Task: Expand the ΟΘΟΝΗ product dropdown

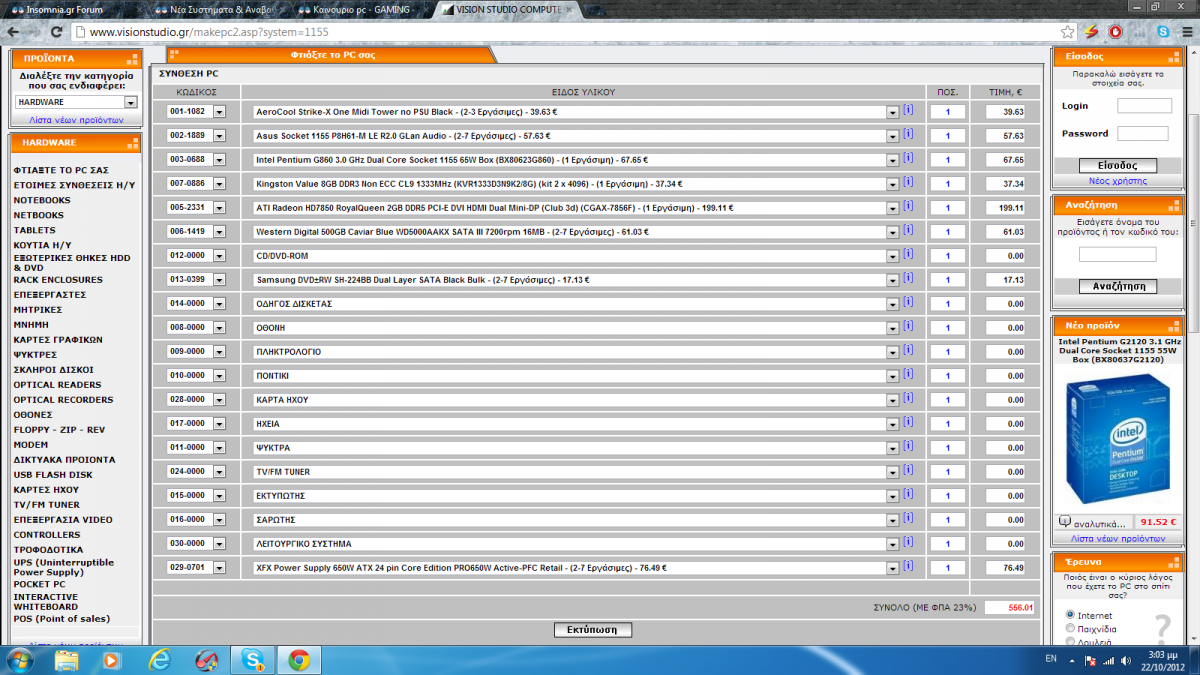Action: coord(892,328)
